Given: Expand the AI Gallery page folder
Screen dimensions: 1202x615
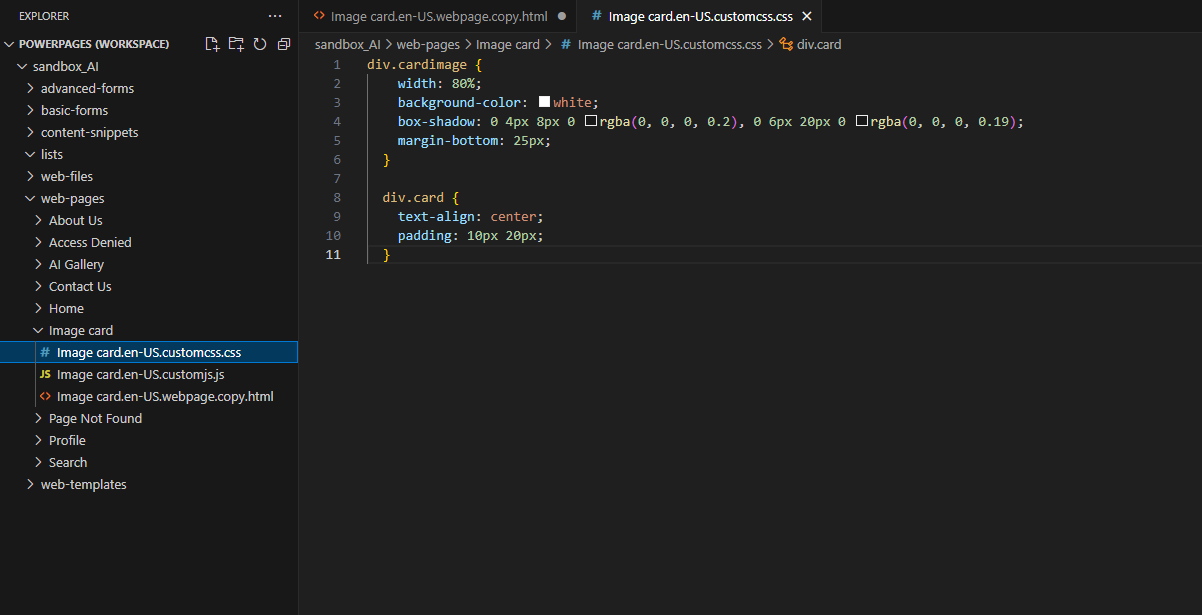Looking at the screenshot, I should (76, 264).
